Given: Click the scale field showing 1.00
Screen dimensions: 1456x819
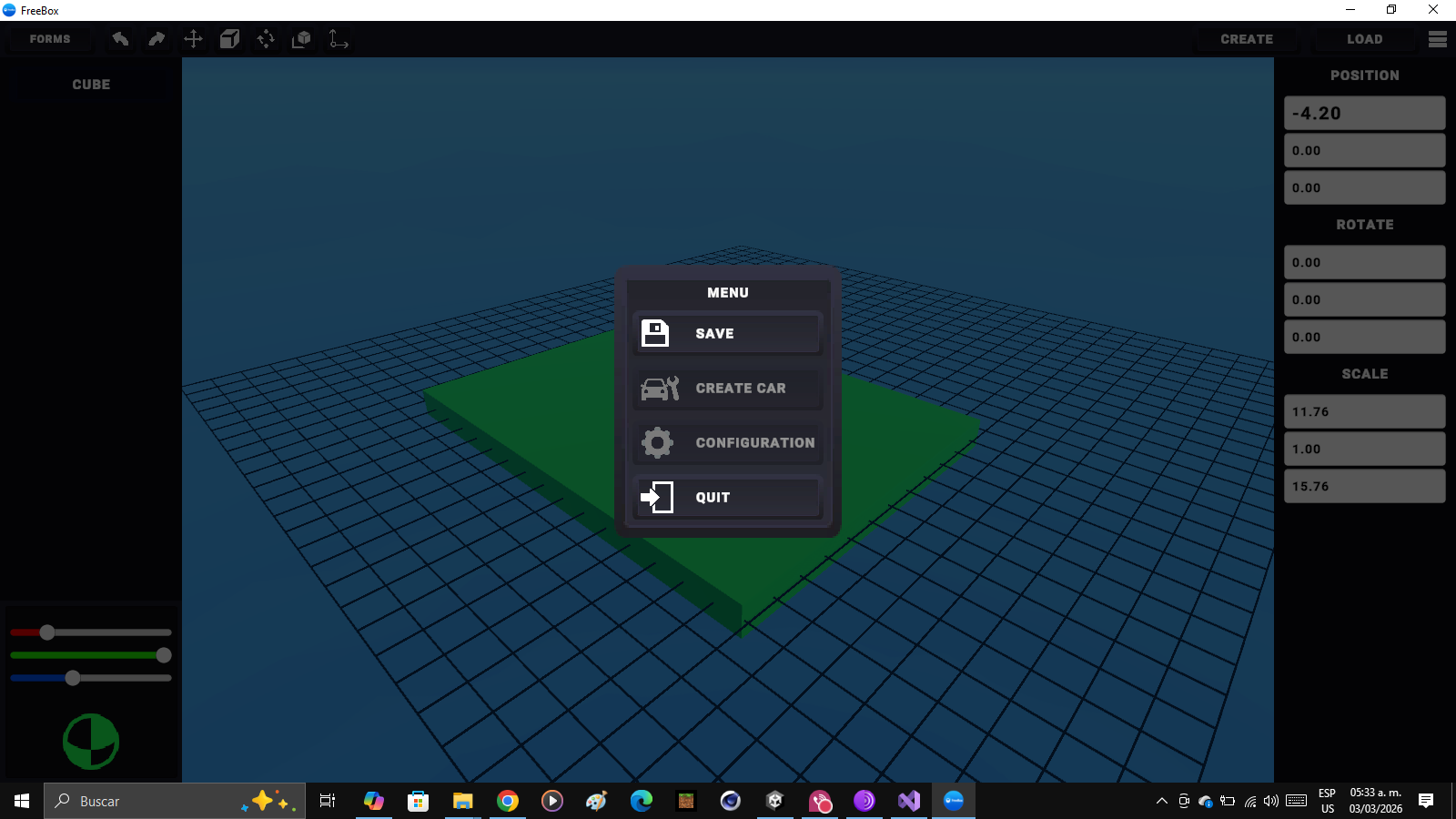Looking at the screenshot, I should tap(1365, 450).
